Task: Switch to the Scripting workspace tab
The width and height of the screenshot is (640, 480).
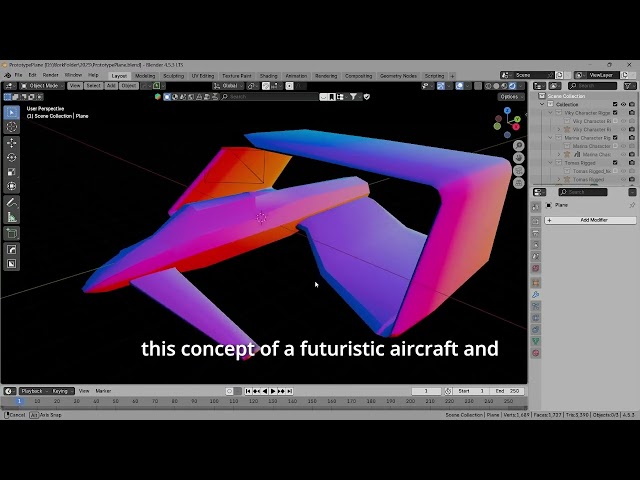Action: 434,76
